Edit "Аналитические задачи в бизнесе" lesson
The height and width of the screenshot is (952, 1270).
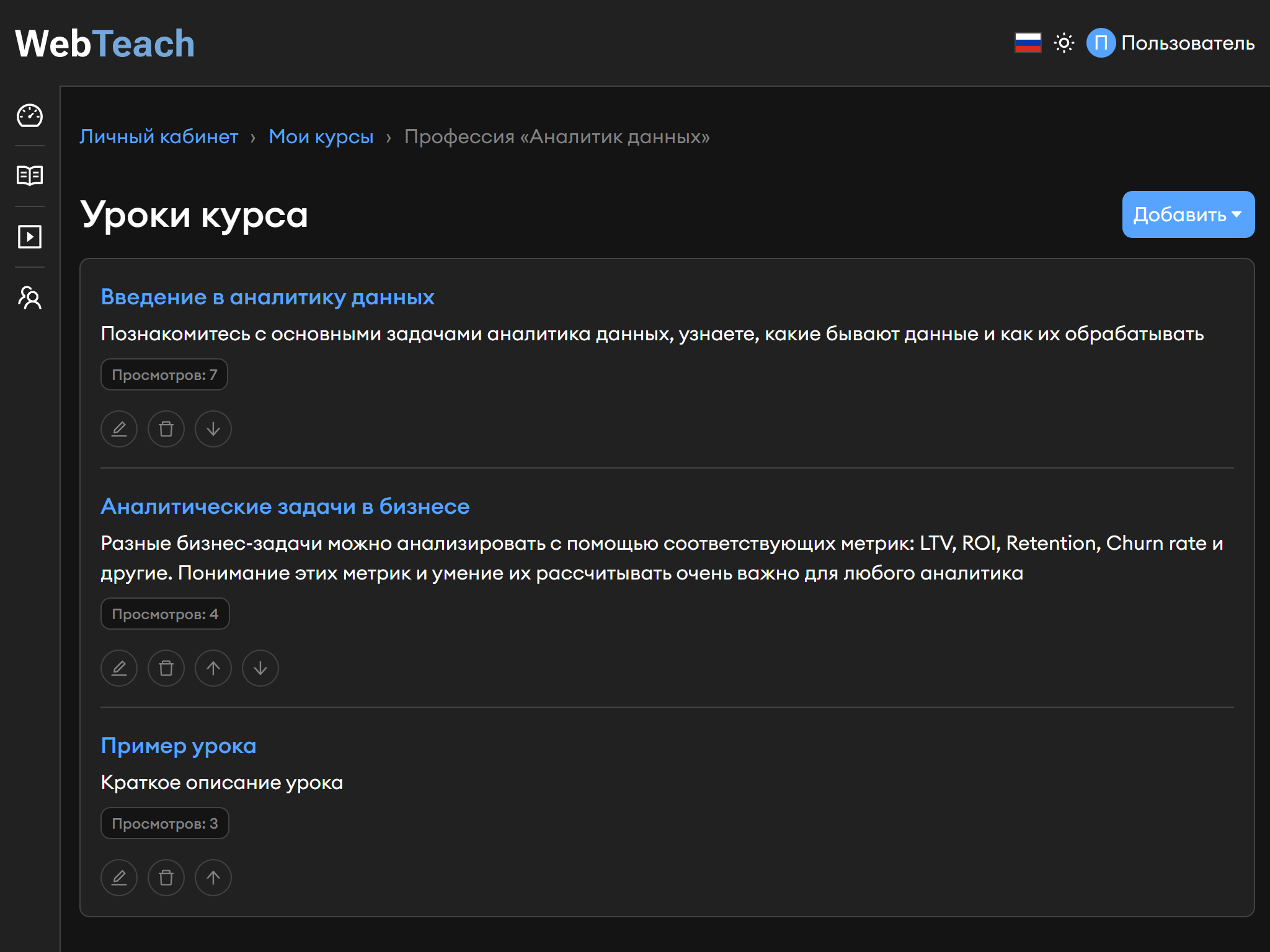119,668
